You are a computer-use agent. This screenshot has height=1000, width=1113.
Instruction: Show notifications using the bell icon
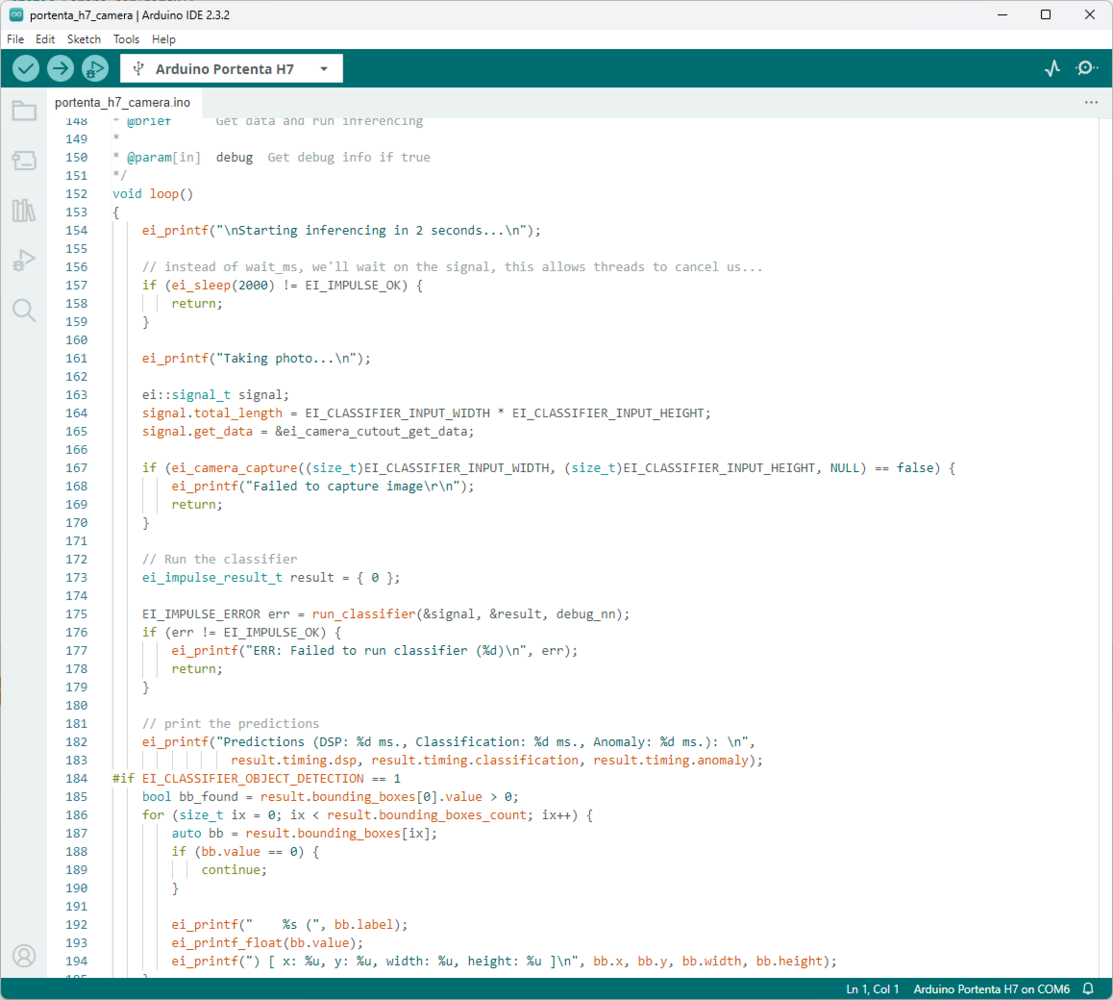pyautogui.click(x=1089, y=989)
